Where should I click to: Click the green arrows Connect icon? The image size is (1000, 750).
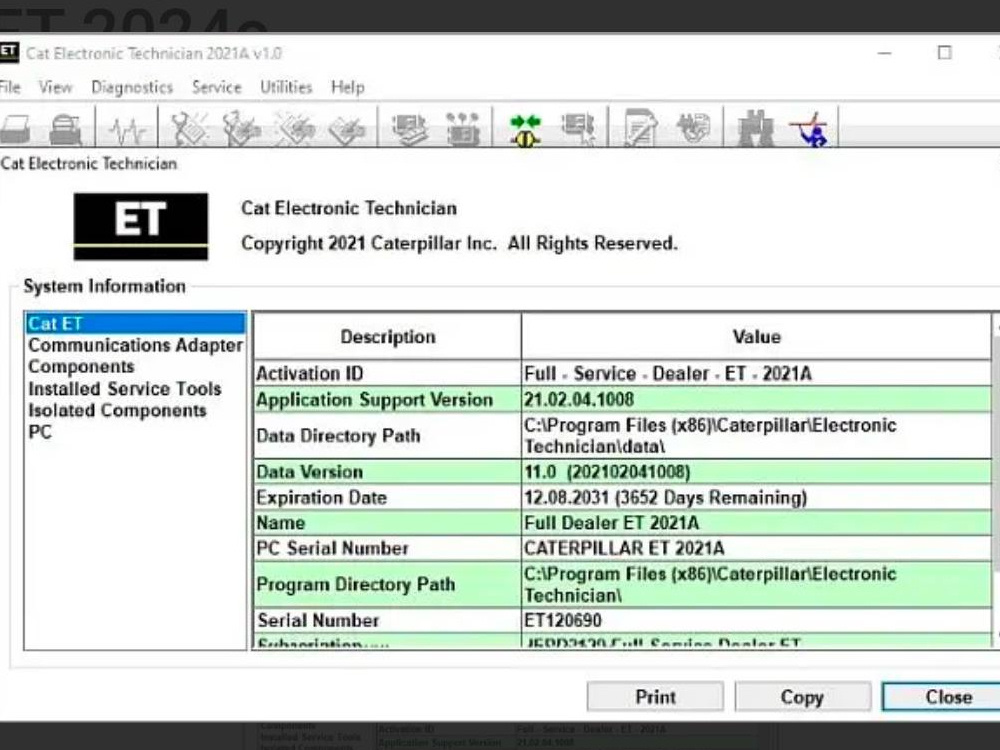(525, 129)
